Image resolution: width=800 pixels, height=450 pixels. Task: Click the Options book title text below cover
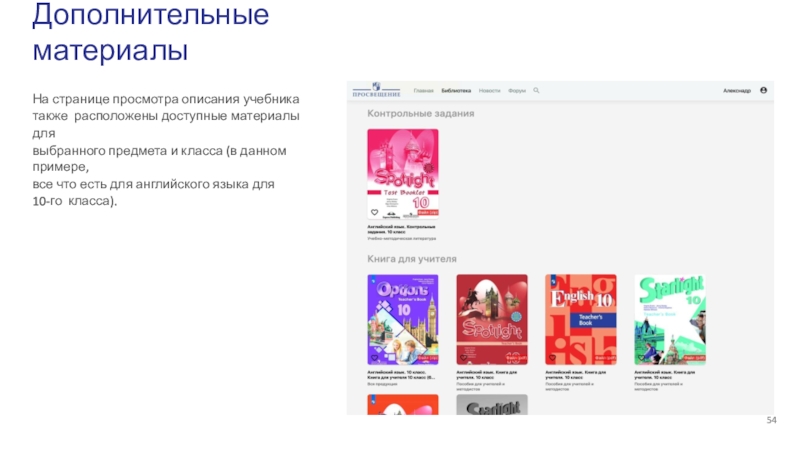click(402, 375)
